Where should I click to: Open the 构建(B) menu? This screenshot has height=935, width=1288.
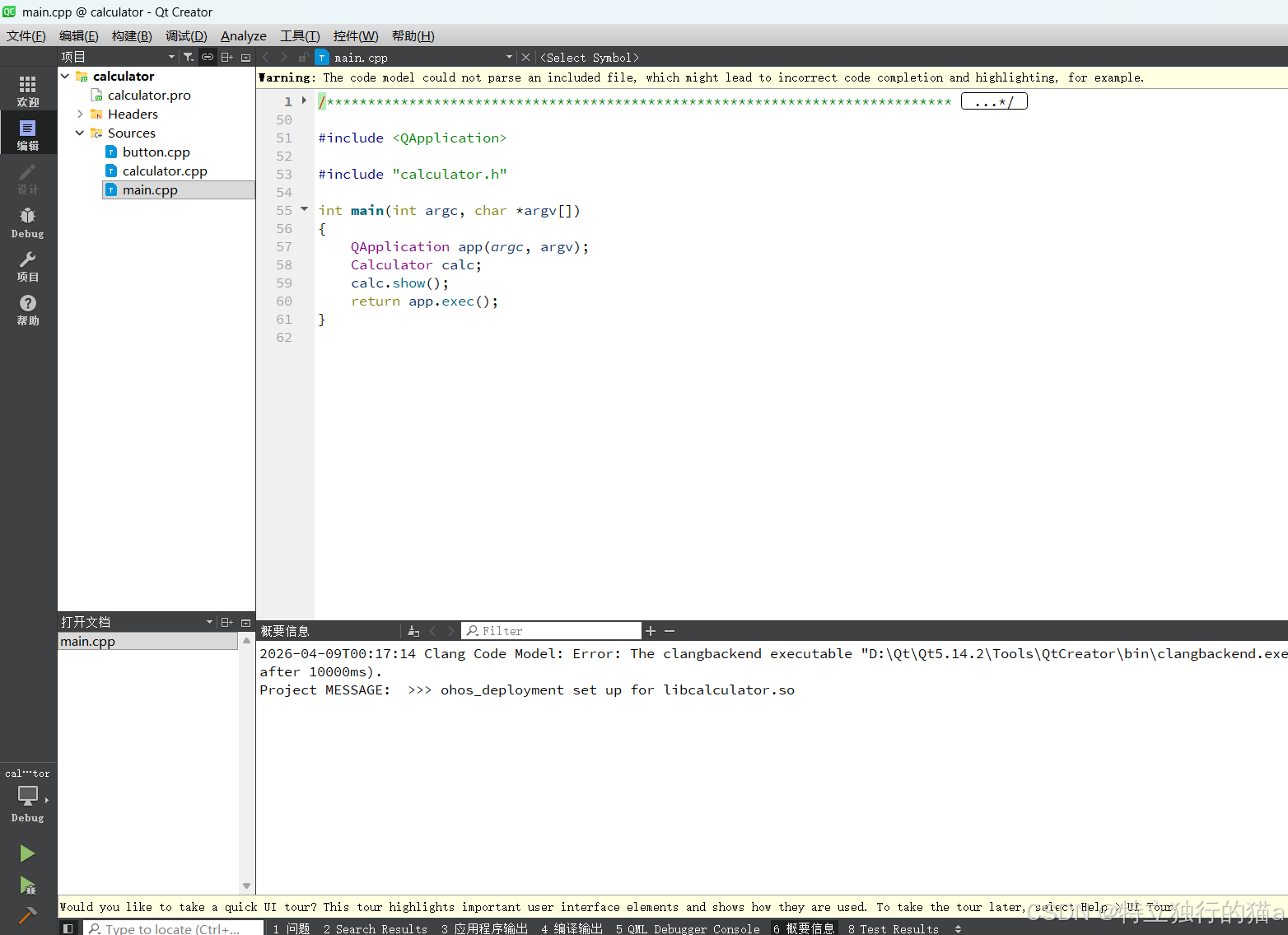coord(132,35)
